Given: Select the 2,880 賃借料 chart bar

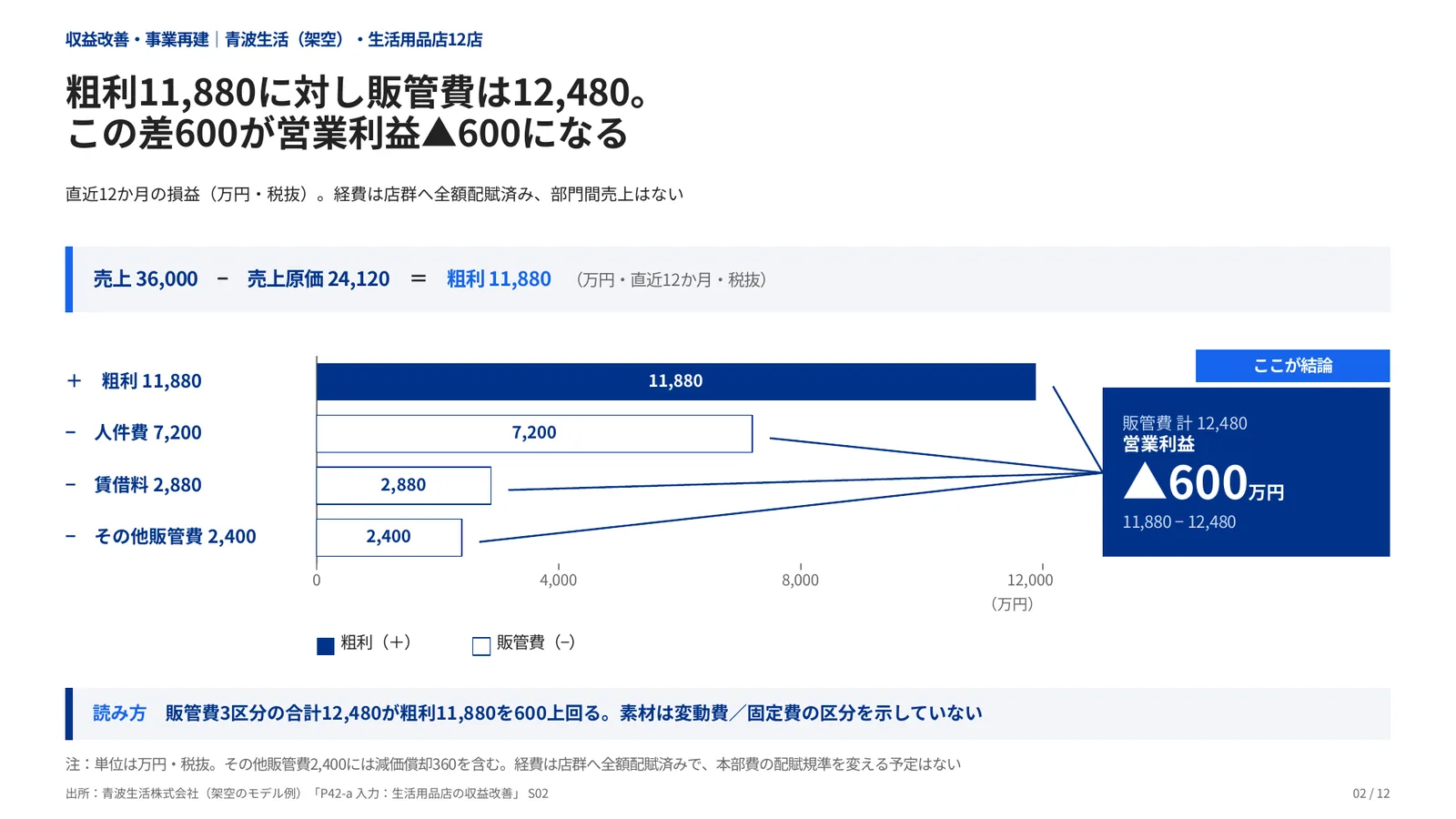Looking at the screenshot, I should tap(404, 485).
